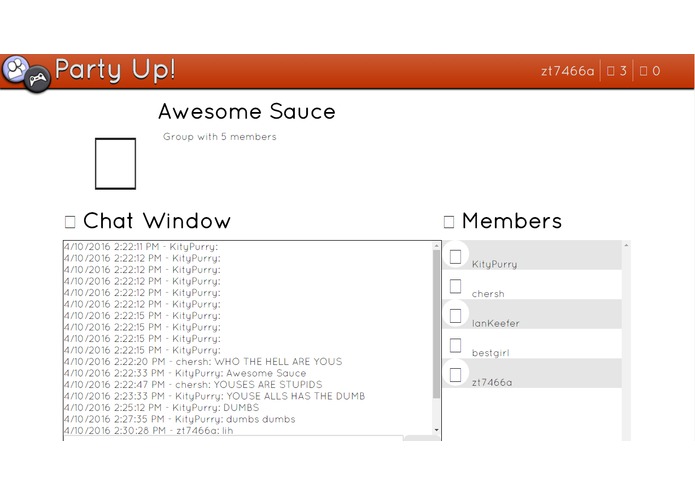Click the Members list scroll up arrow
Screen dimensions: 695x494
point(626,245)
